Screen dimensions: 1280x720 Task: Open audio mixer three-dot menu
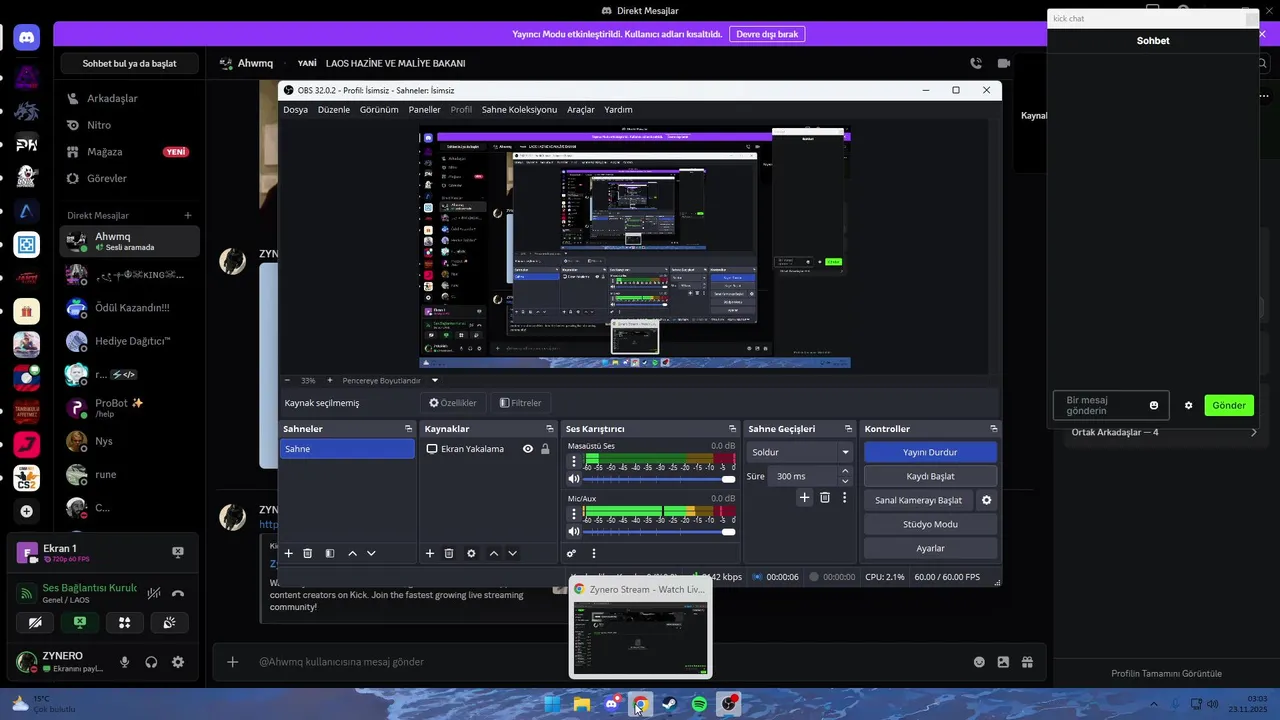[x=594, y=553]
